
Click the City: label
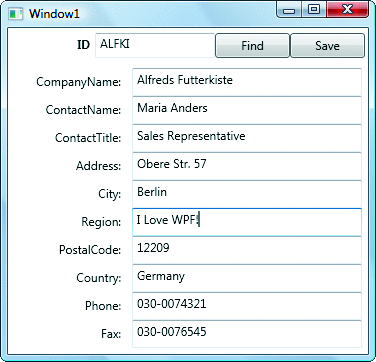click(x=109, y=194)
